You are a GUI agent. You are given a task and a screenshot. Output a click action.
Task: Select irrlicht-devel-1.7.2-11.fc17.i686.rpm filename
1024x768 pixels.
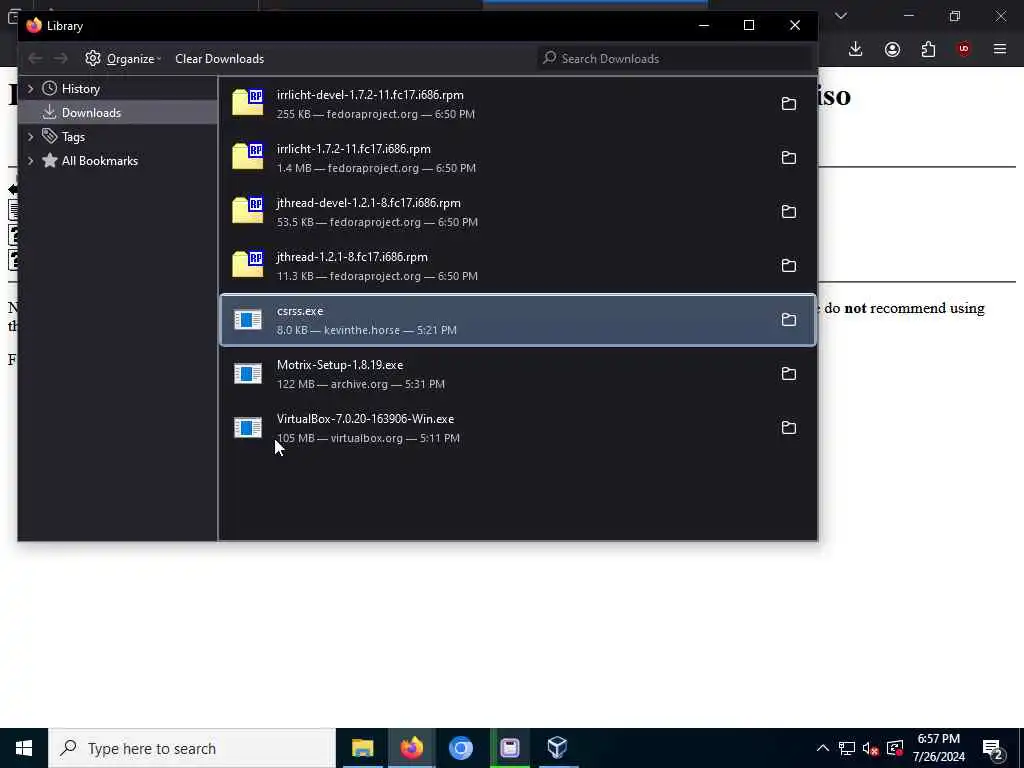[370, 95]
